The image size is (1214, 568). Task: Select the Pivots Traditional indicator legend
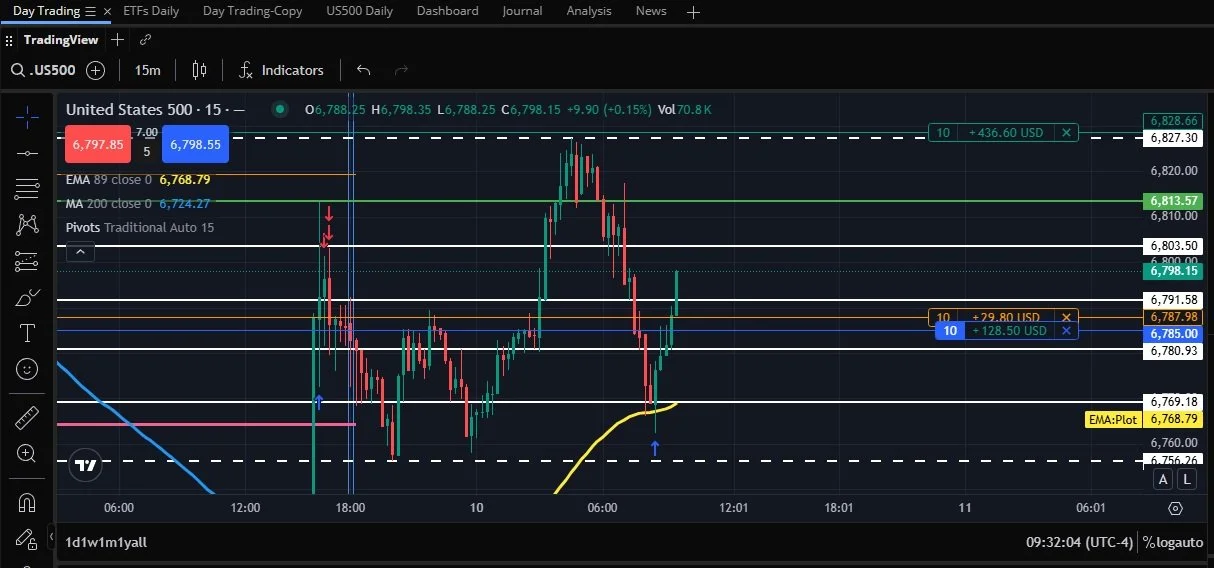140,228
